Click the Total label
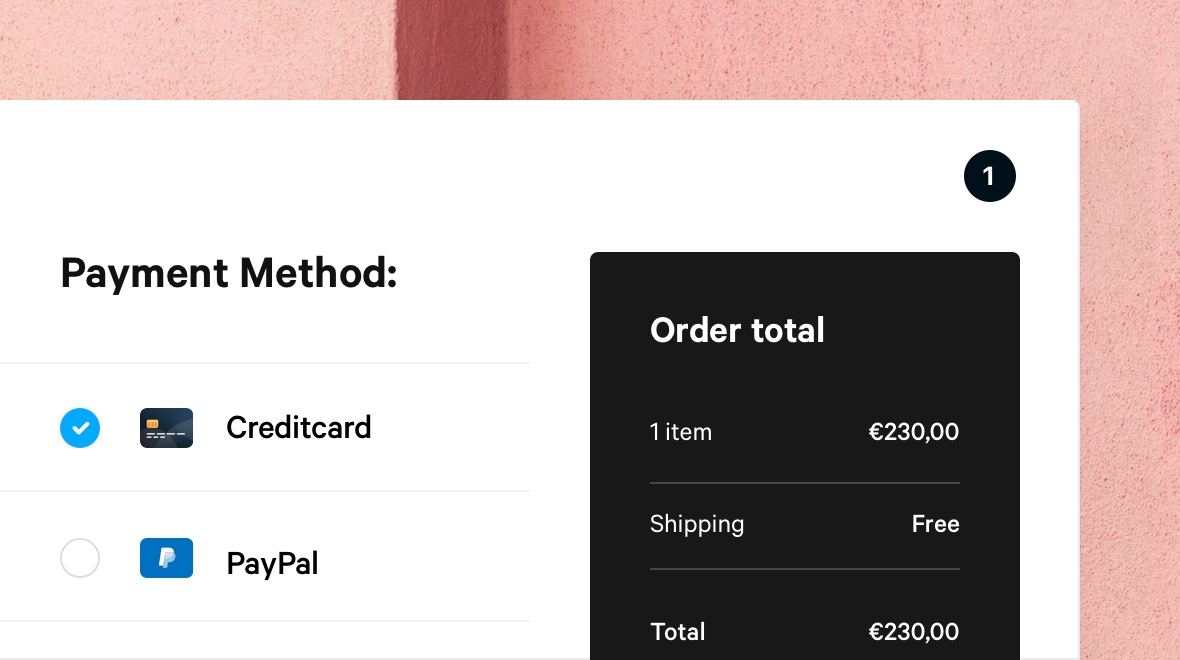This screenshot has height=660, width=1180. pyautogui.click(x=677, y=631)
